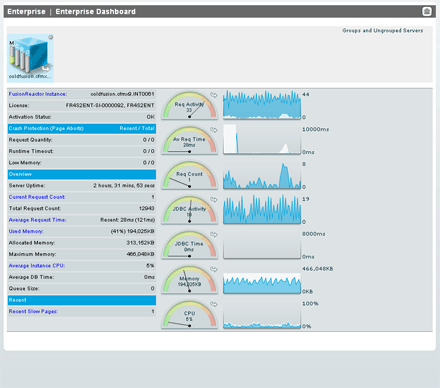The width and height of the screenshot is (440, 388).
Task: Click the Queue Size label
Action: pos(24,289)
